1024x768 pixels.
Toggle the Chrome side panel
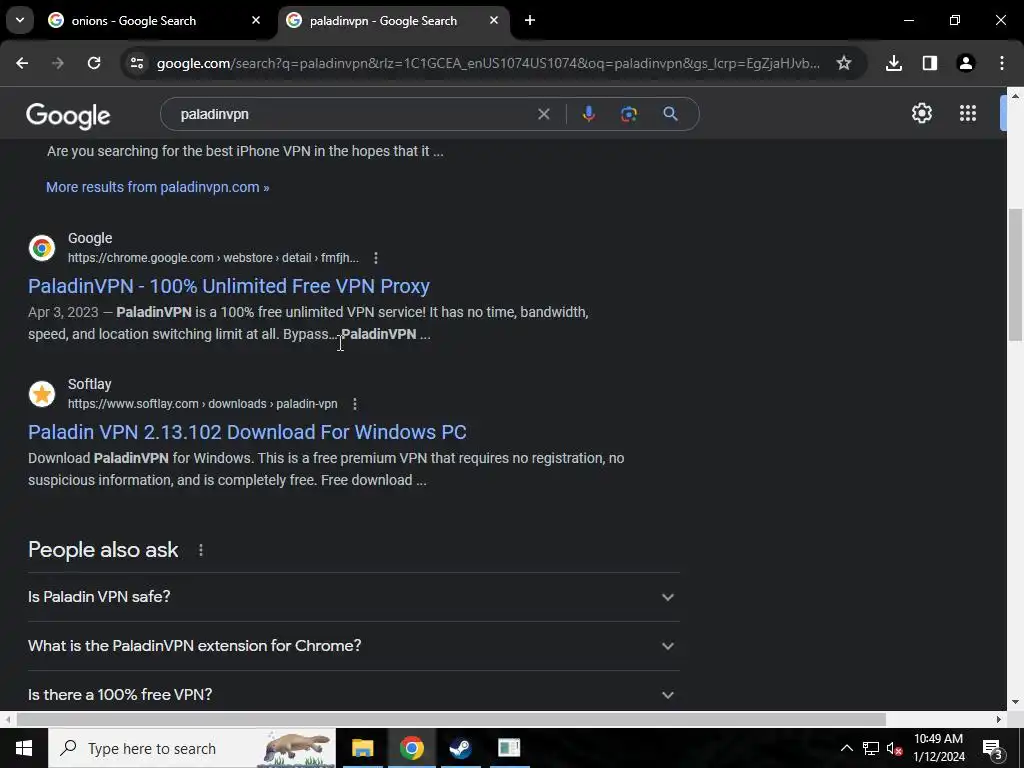pos(930,63)
